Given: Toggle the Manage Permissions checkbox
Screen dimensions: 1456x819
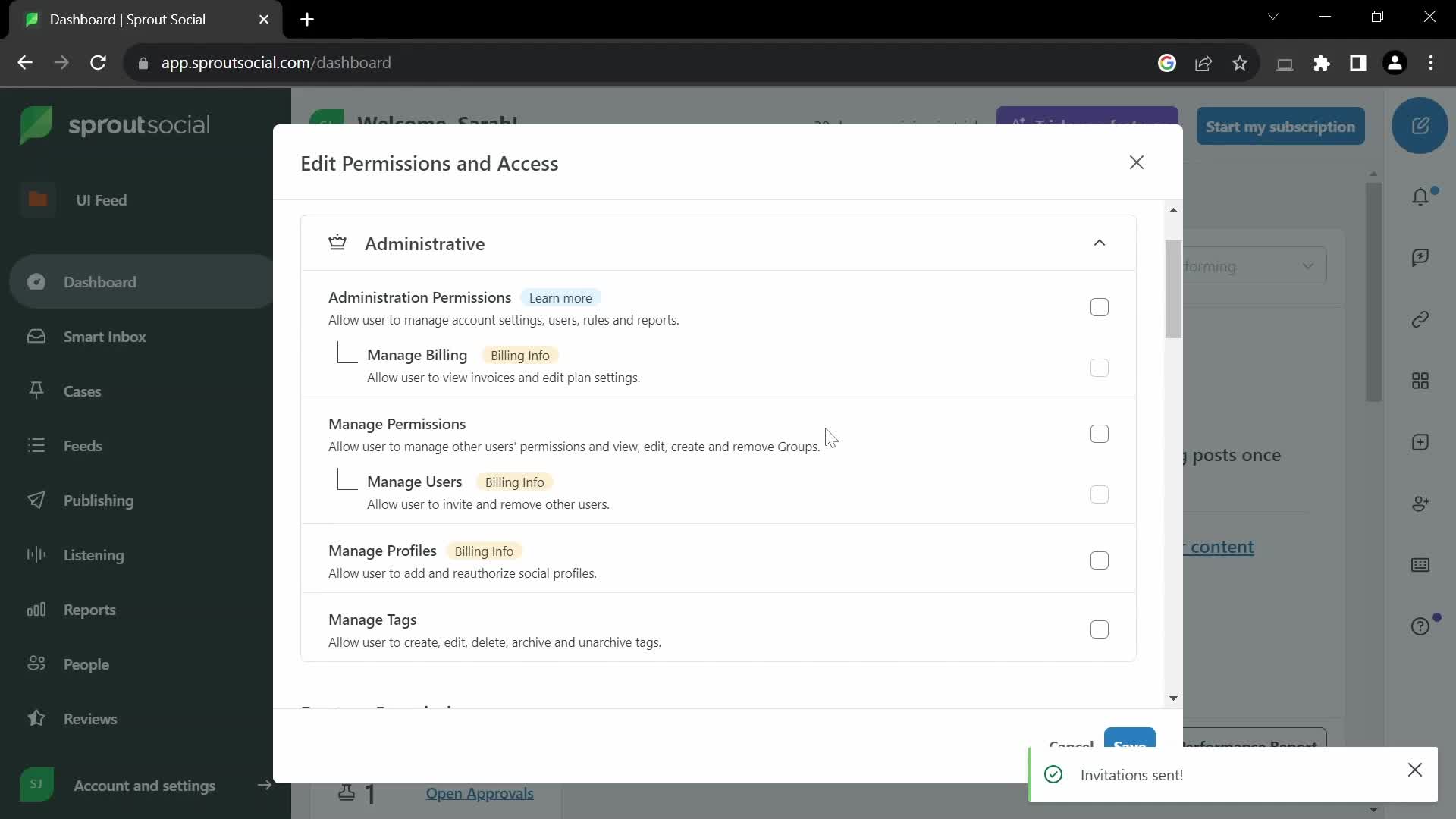Looking at the screenshot, I should click(1099, 433).
